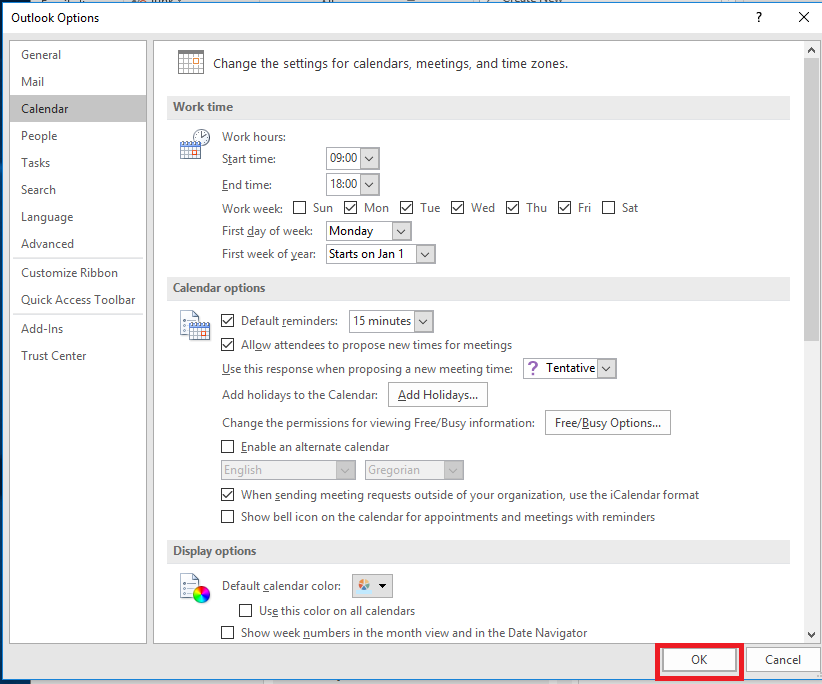This screenshot has height=684, width=822.
Task: Enable Show week numbers in month view
Action: click(x=228, y=633)
